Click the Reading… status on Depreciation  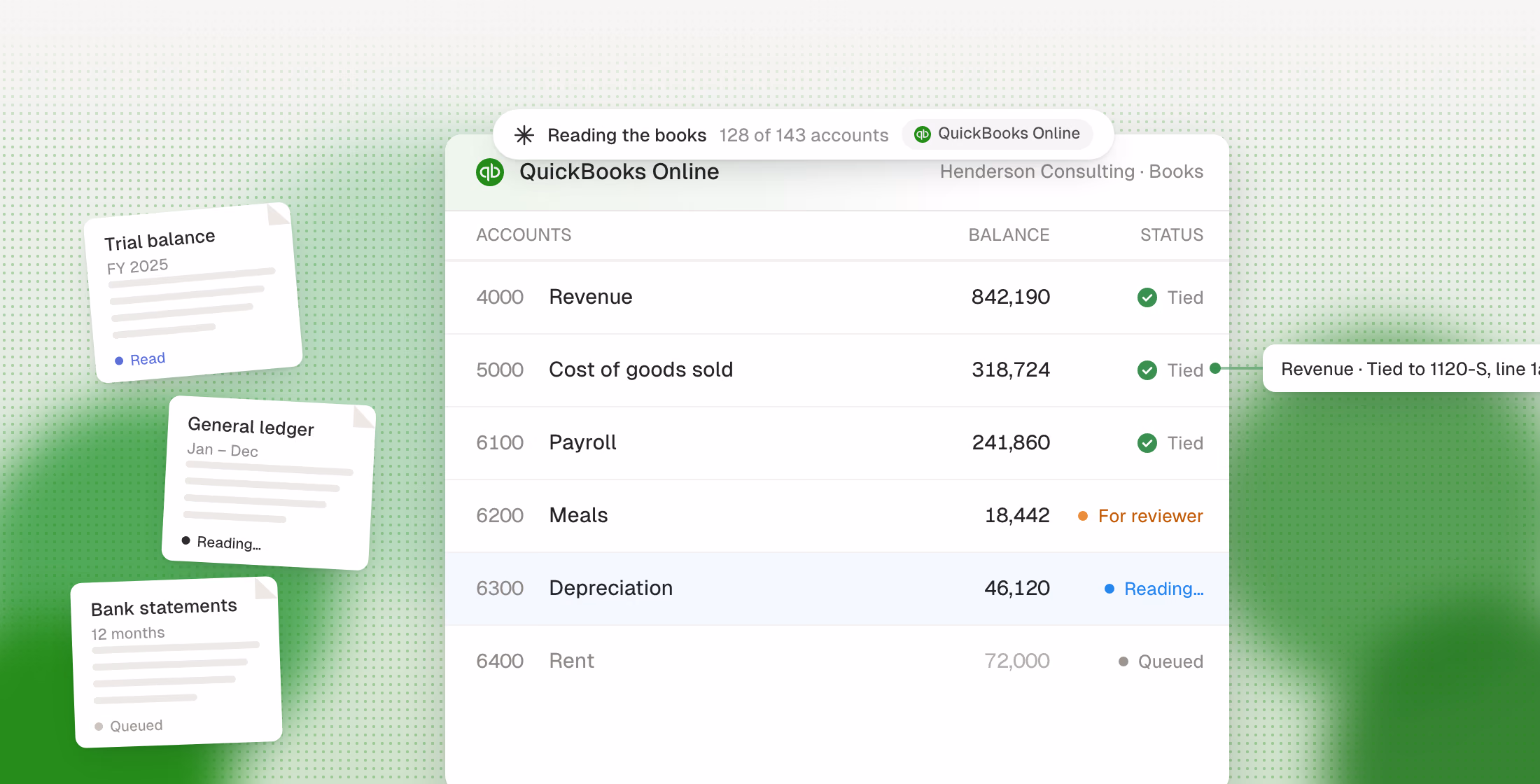coord(1154,589)
